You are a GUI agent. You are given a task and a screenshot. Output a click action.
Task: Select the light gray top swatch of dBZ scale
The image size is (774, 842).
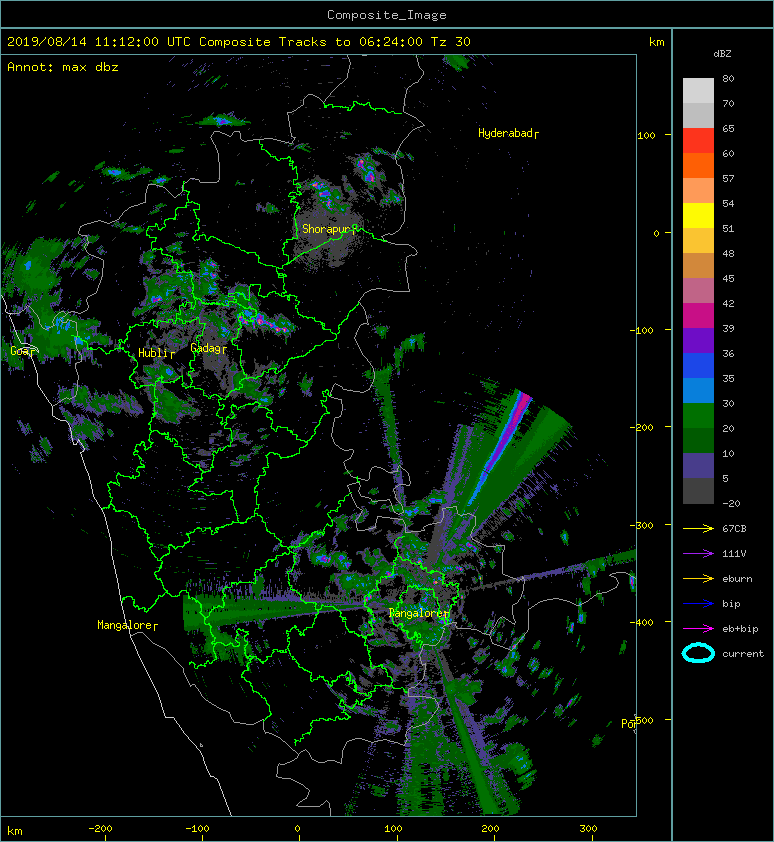(698, 90)
